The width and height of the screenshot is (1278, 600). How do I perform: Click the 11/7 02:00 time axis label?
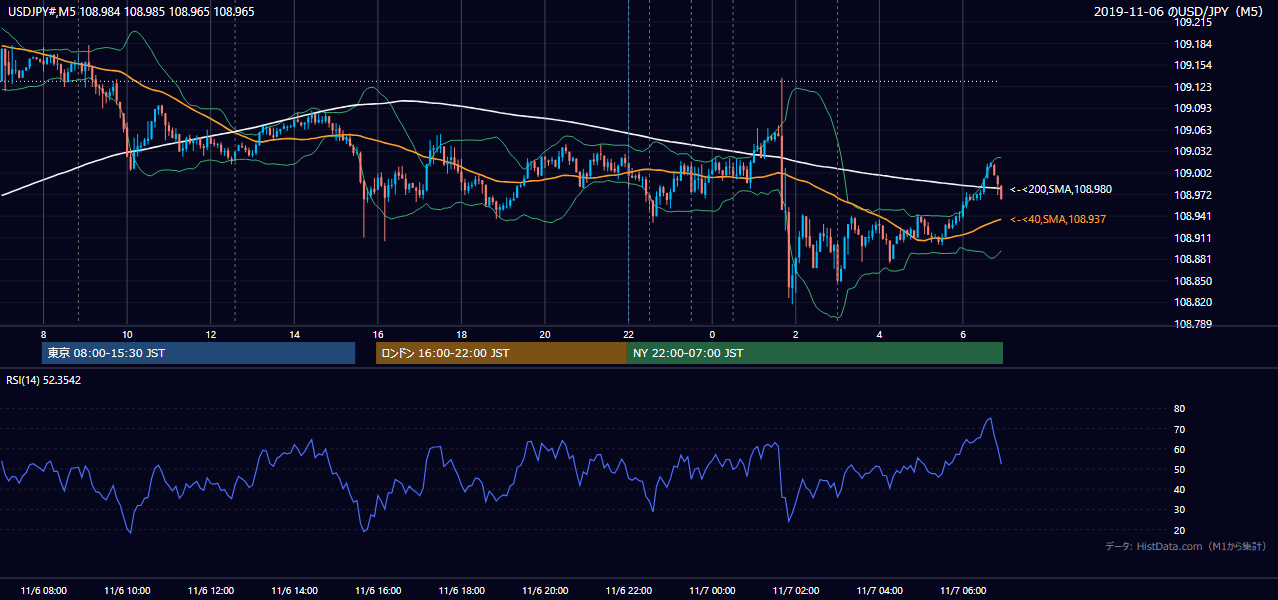796,591
